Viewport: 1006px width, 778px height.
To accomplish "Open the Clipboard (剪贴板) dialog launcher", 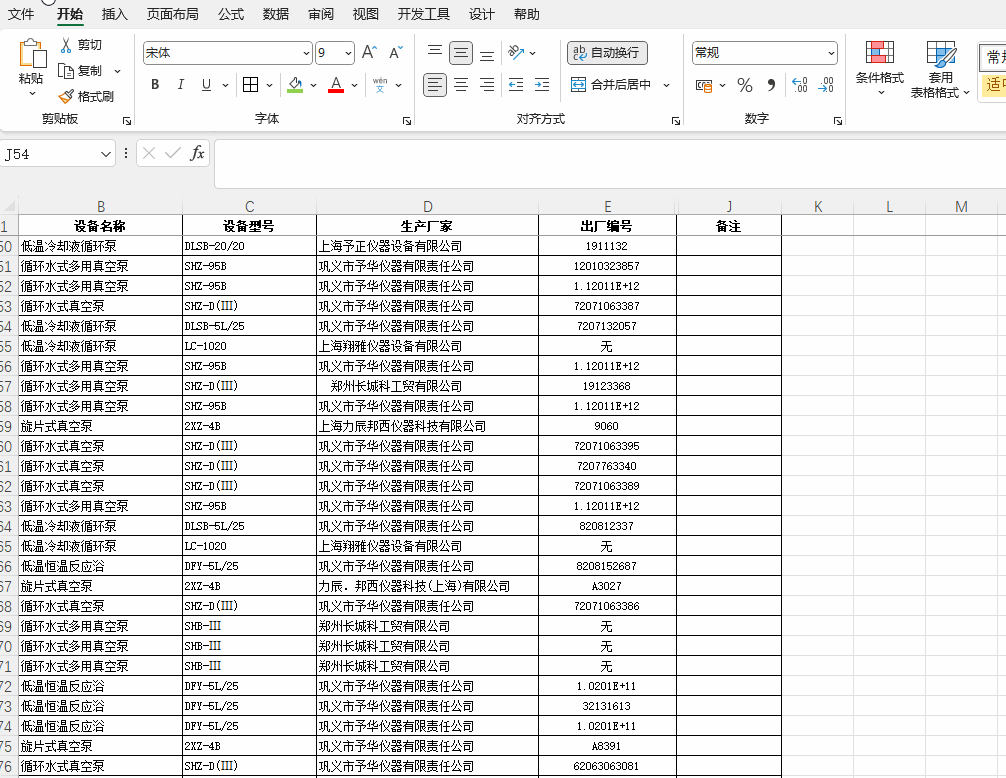I will click(127, 121).
